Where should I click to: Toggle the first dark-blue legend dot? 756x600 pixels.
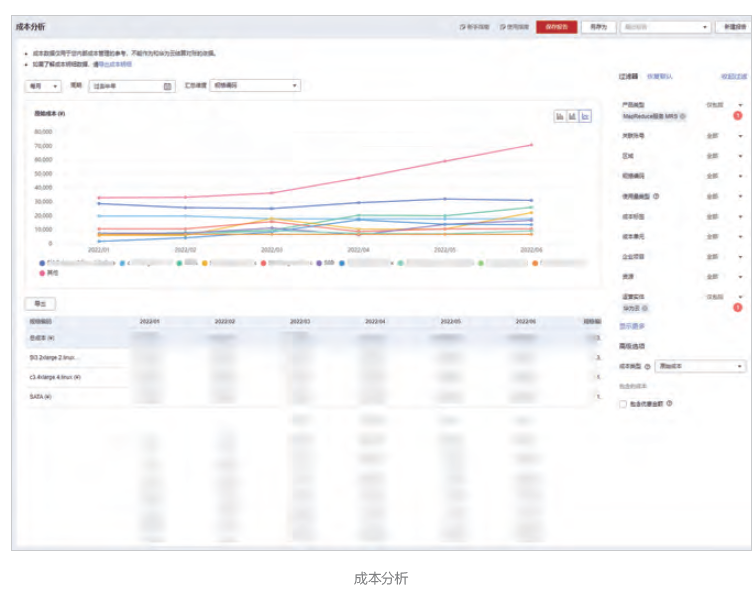(42, 263)
